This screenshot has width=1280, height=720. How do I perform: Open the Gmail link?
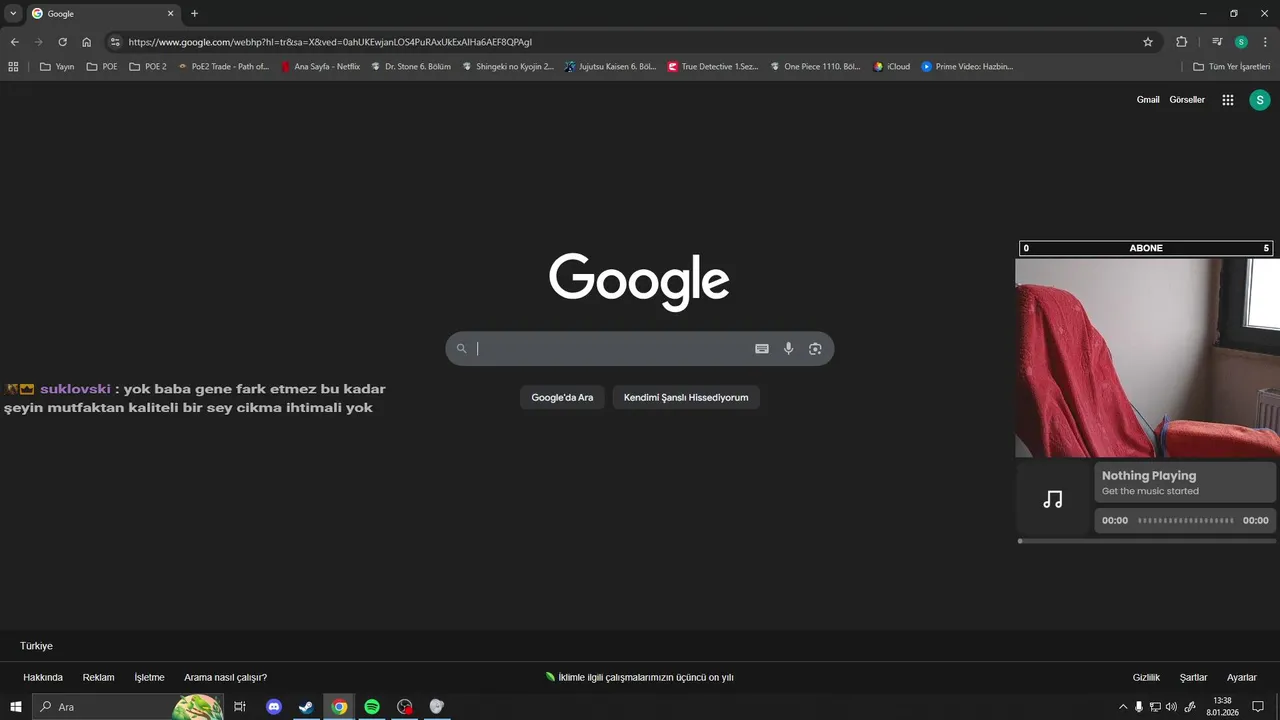point(1148,100)
